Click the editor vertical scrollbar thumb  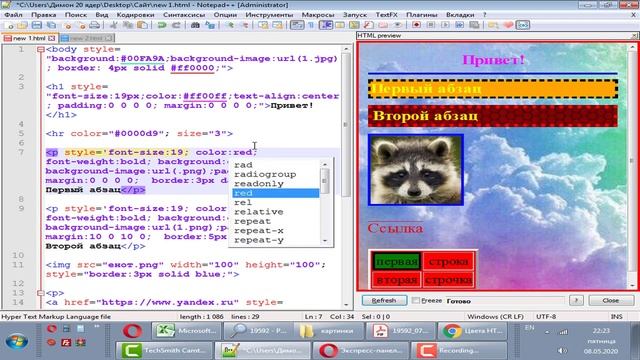346,125
